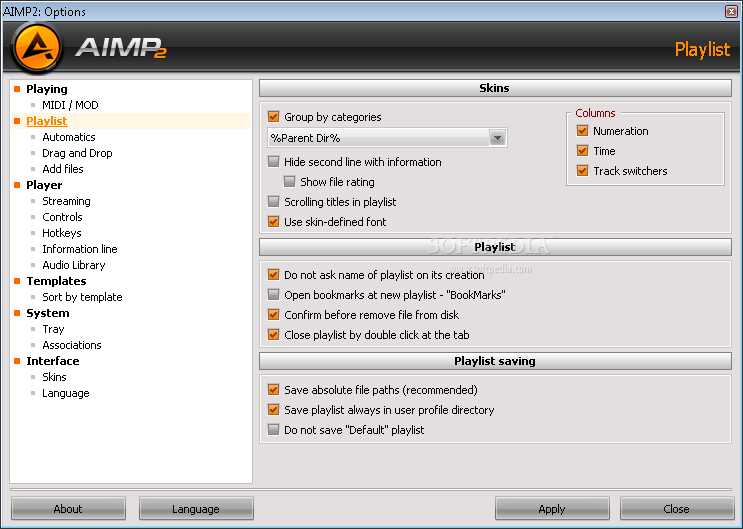The width and height of the screenshot is (743, 529).
Task: Open Skins item in options tree
Action: 54,377
